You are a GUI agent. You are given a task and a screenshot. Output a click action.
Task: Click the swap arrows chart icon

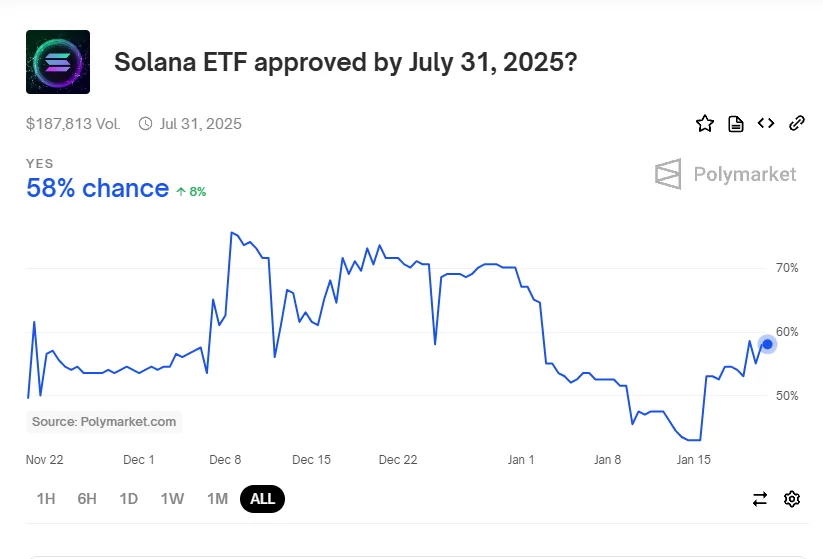760,499
